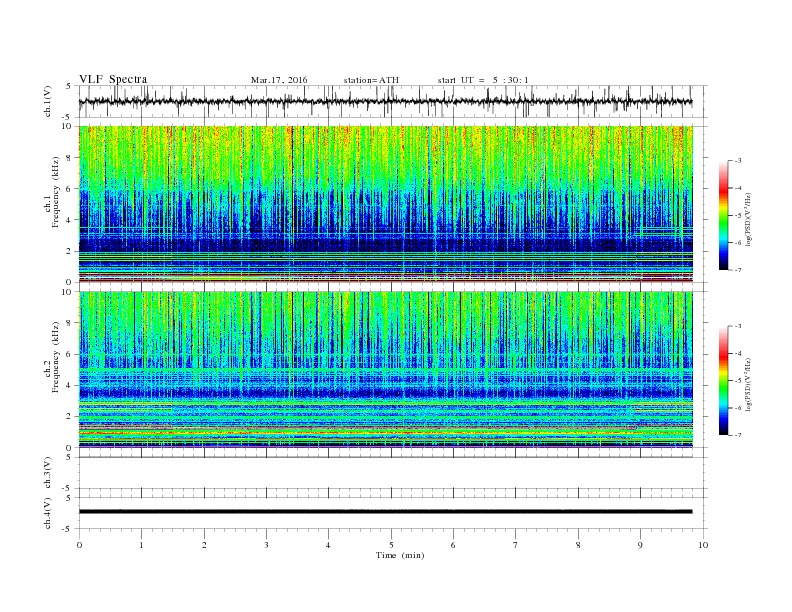Screen dimensions: 792x612
Task: Click the 'VLF Spectra' title text
Action: point(113,79)
